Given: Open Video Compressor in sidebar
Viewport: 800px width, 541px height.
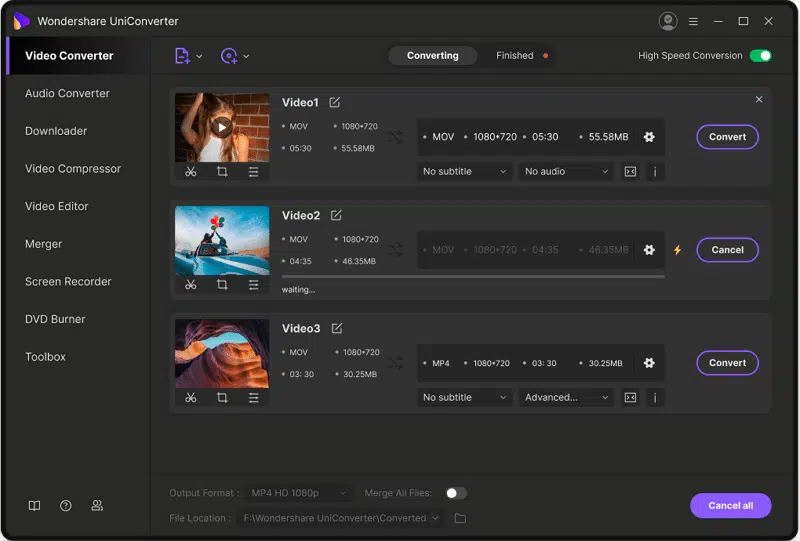Looking at the screenshot, I should [73, 168].
